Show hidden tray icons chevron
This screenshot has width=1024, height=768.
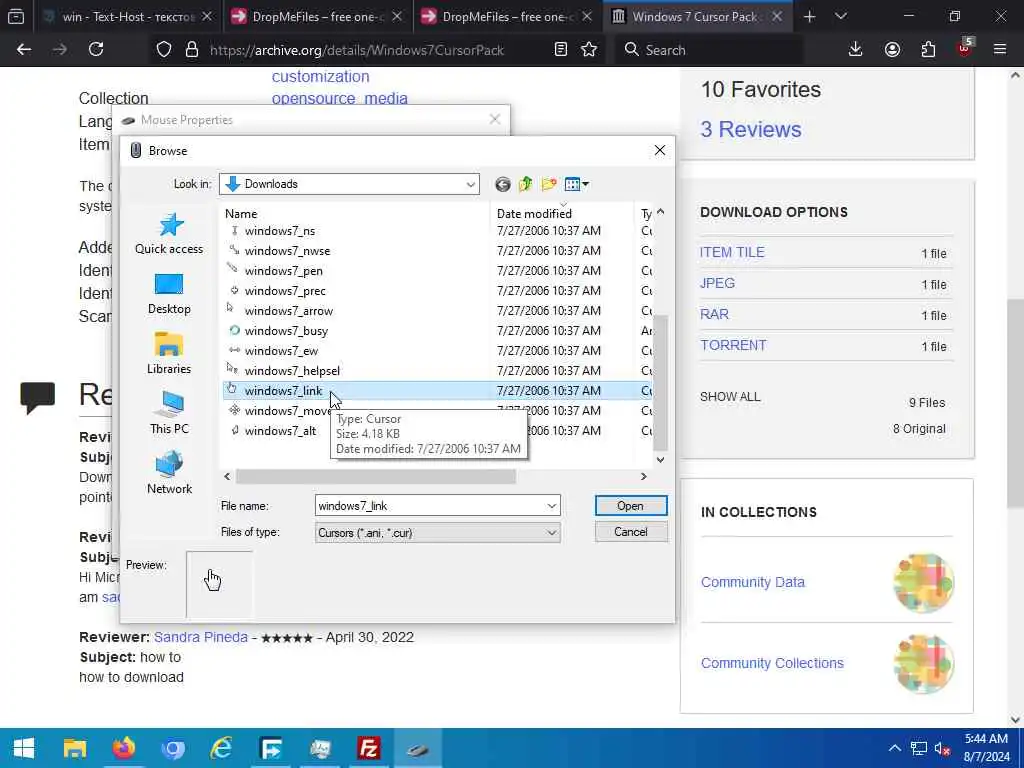click(x=895, y=748)
